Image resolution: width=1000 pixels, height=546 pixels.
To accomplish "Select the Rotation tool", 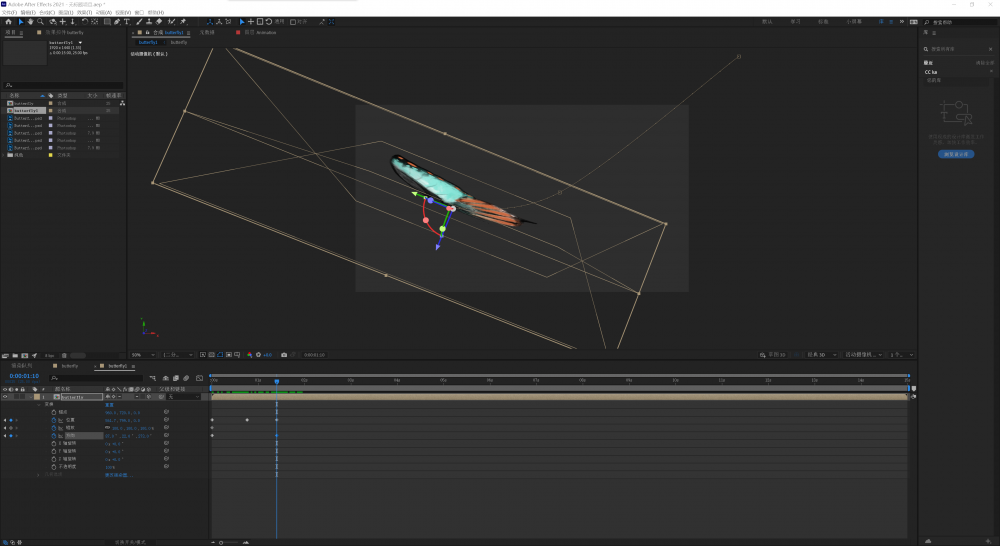I will 84,22.
